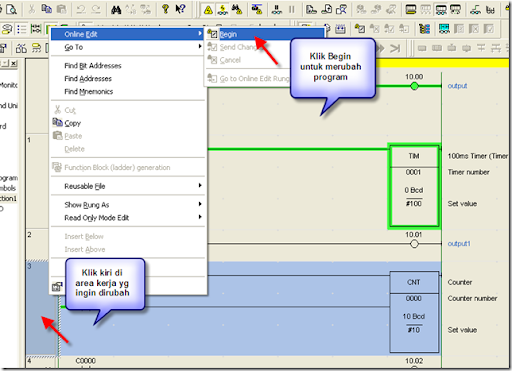Click the binoculars with warning triangle icon

[237, 10]
